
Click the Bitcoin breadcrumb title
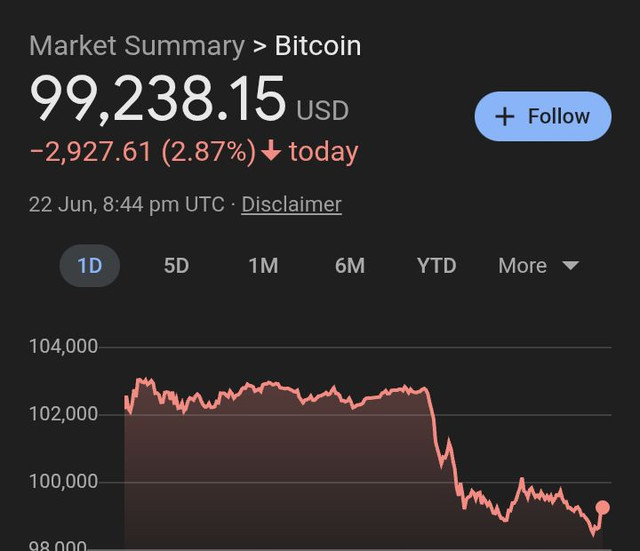[x=318, y=45]
